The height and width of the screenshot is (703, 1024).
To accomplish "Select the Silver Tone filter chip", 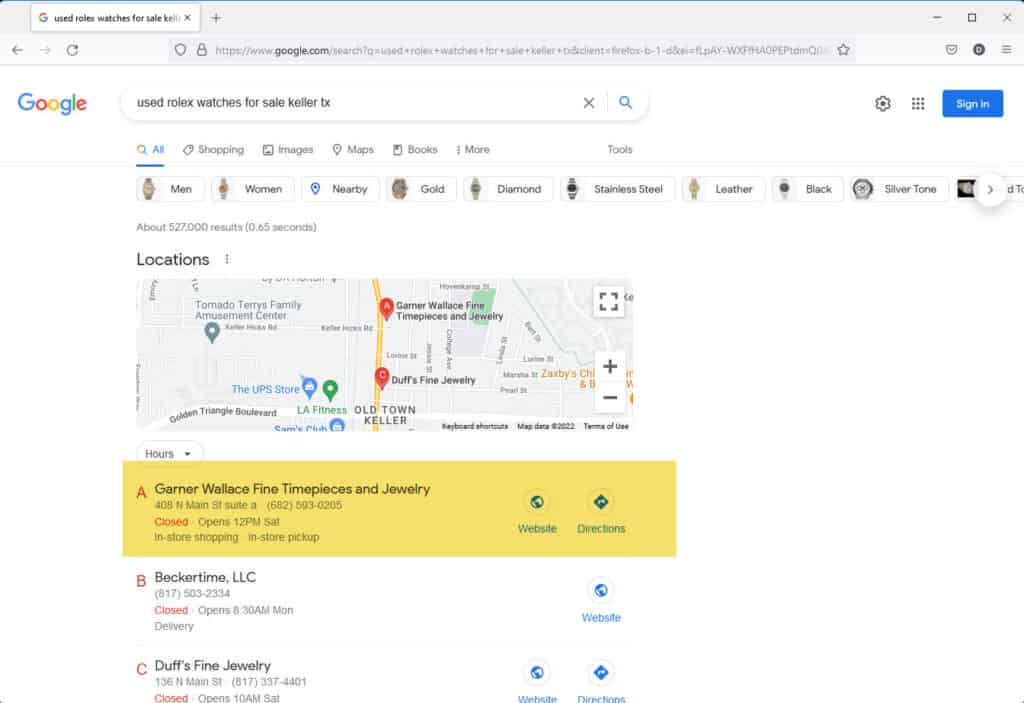I will point(899,189).
